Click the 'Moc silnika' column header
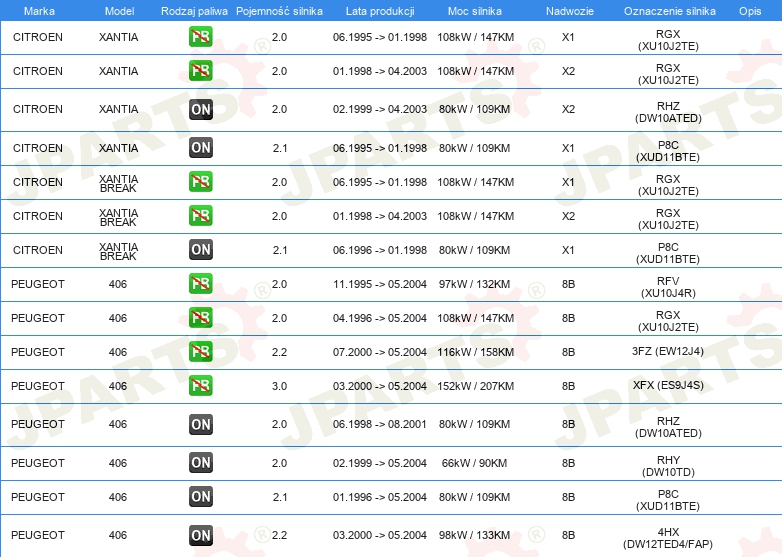 click(x=475, y=11)
